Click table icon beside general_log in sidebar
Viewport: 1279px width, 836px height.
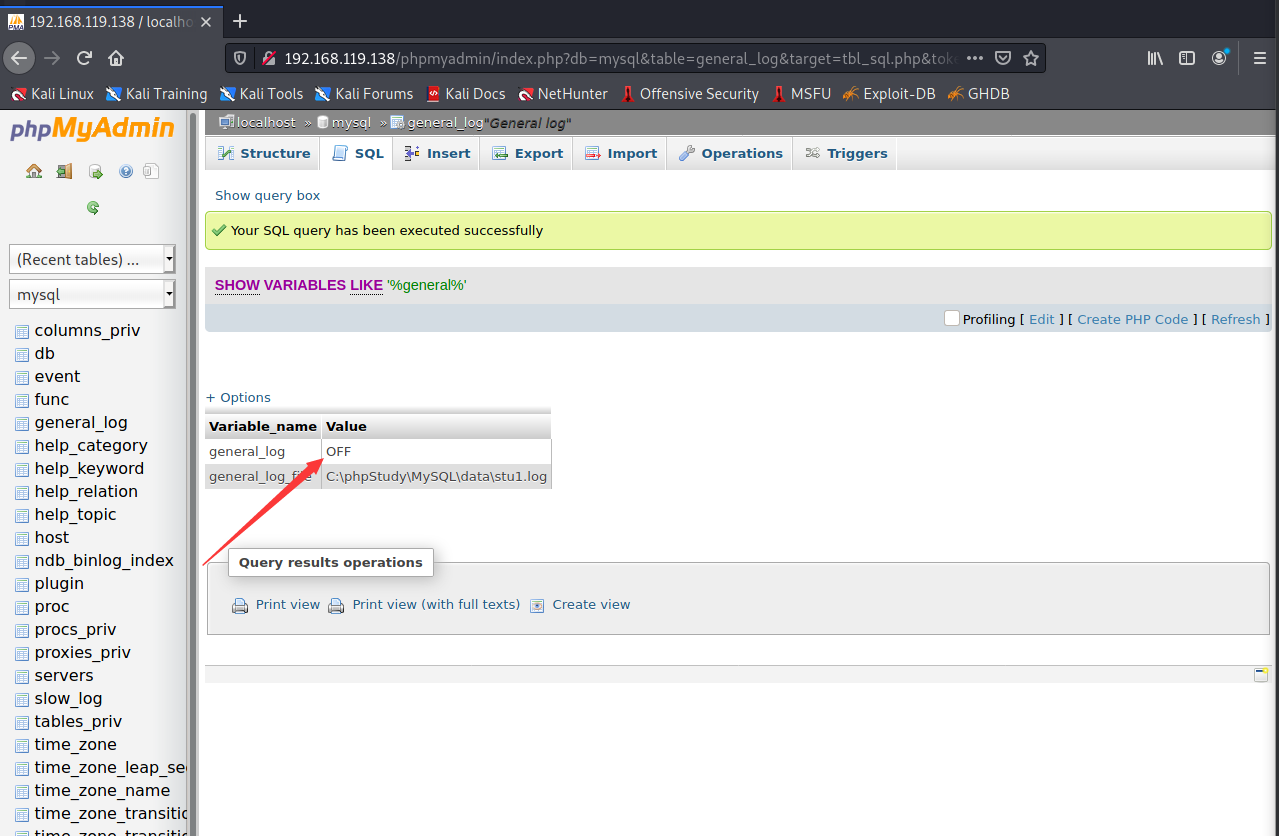[x=22, y=423]
